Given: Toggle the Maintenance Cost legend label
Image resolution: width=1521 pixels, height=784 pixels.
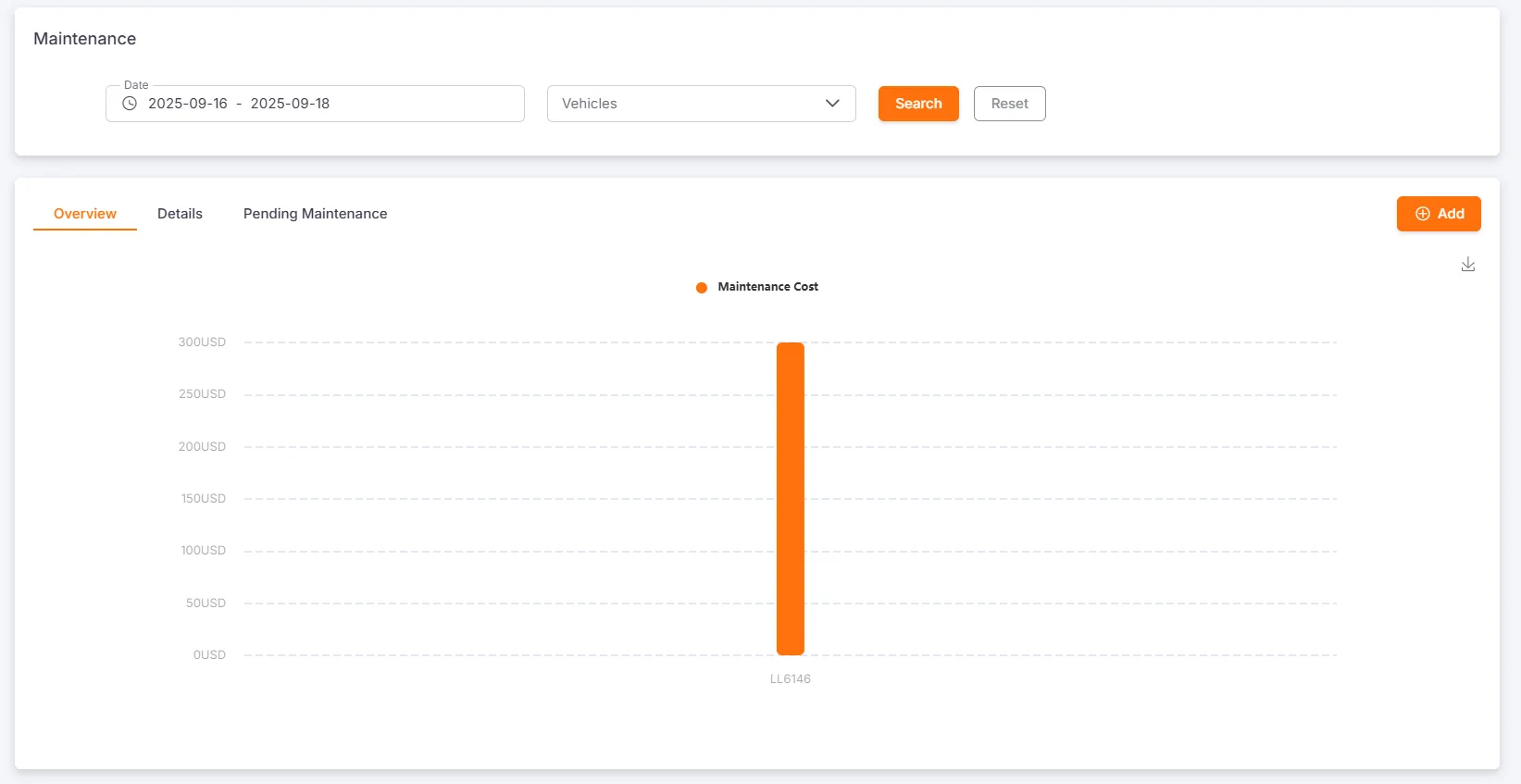Looking at the screenshot, I should [x=767, y=287].
